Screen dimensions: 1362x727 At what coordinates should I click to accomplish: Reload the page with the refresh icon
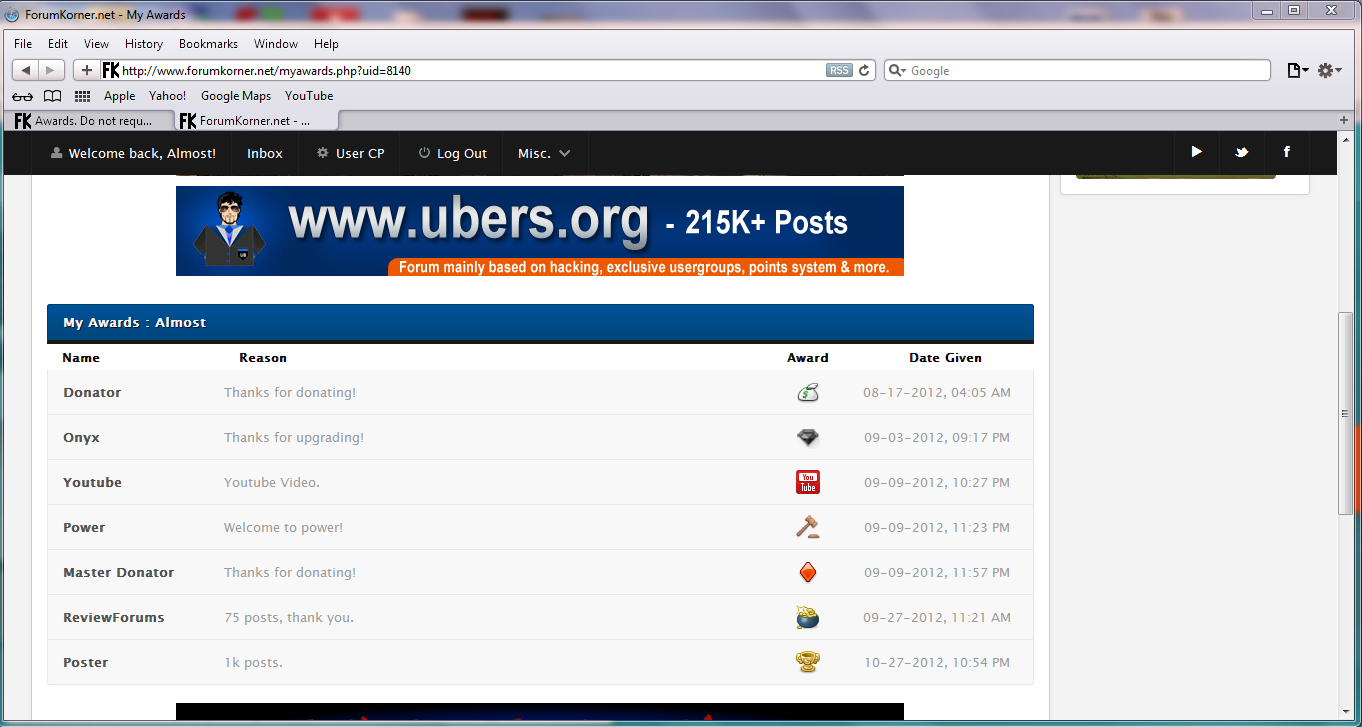coord(865,70)
